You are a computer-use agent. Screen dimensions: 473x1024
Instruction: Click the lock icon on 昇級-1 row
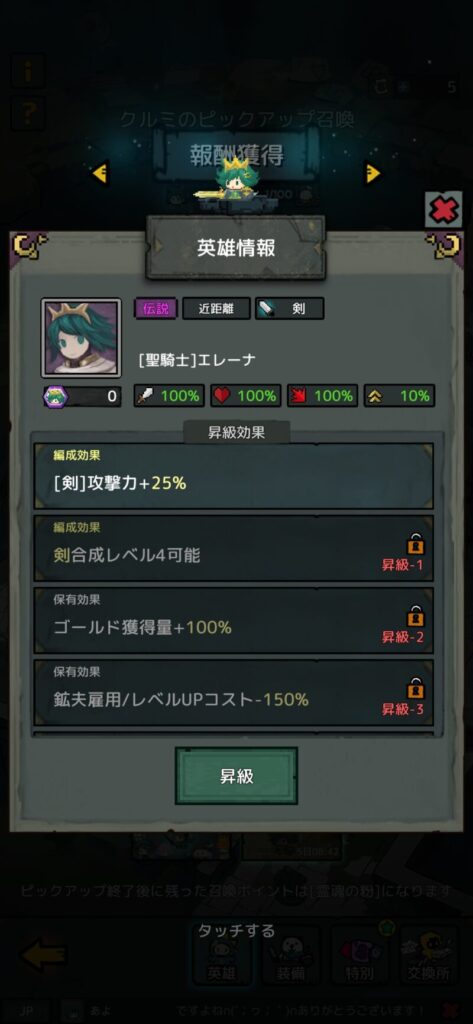tap(416, 543)
